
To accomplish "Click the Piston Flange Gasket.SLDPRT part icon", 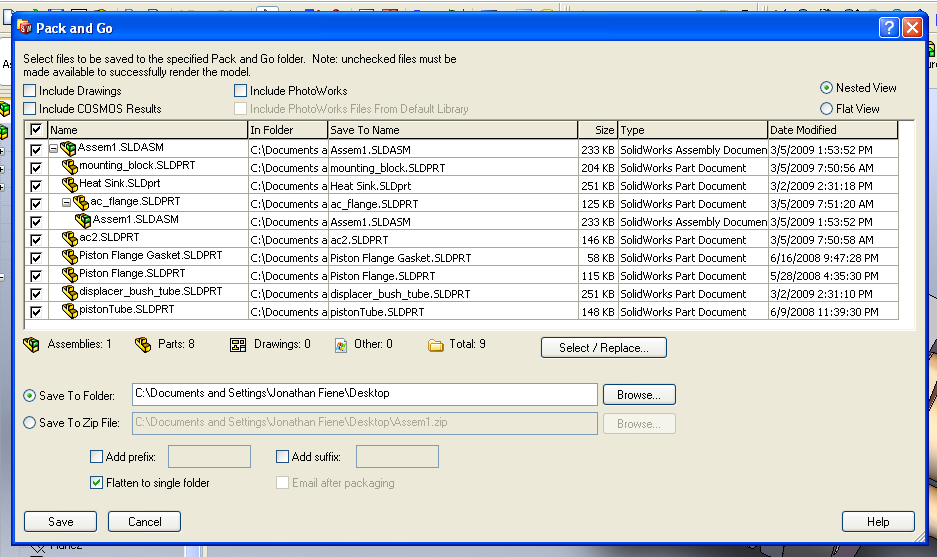I will point(69,256).
